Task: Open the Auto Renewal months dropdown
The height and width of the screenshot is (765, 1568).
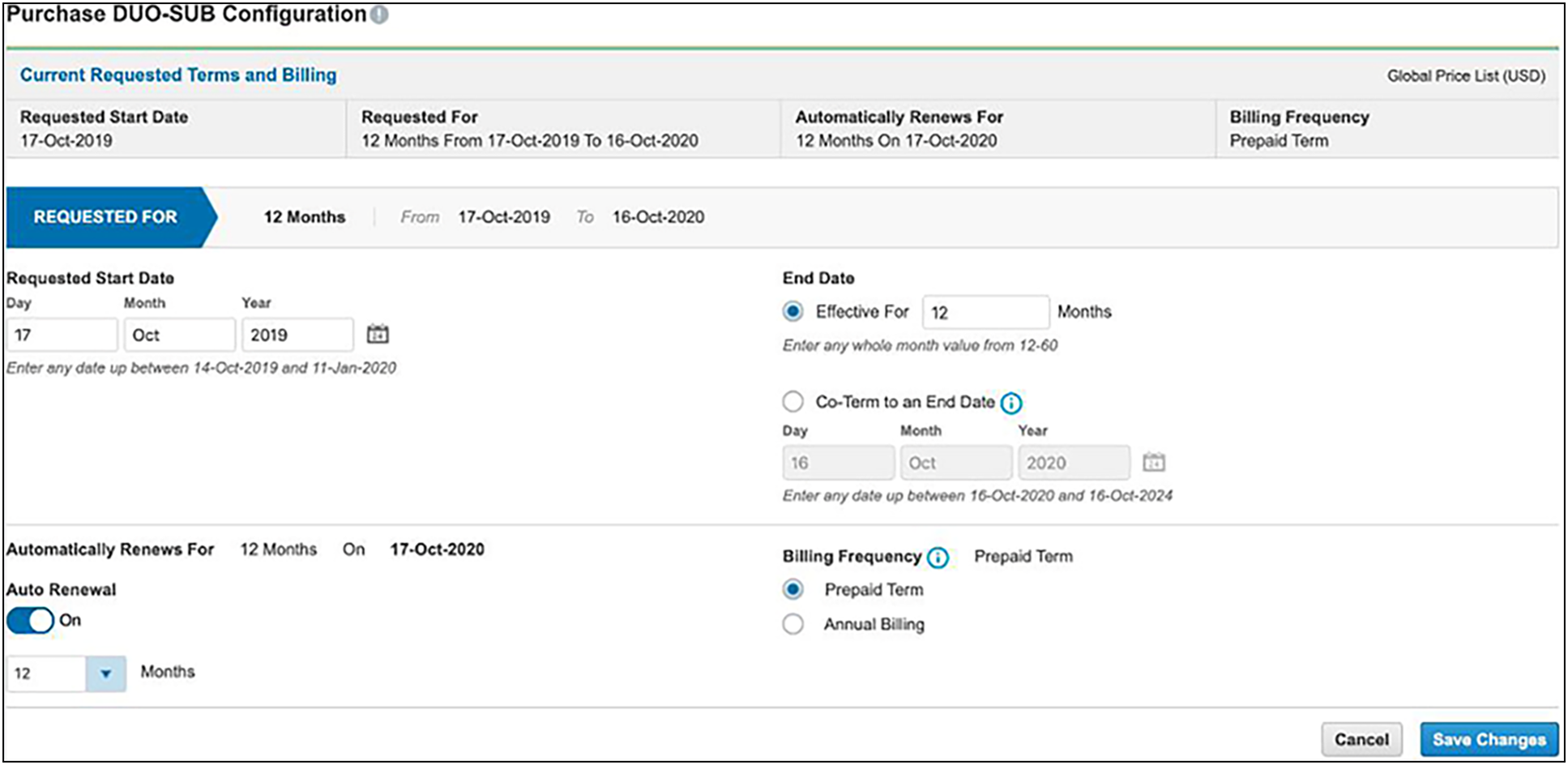Action: point(106,673)
